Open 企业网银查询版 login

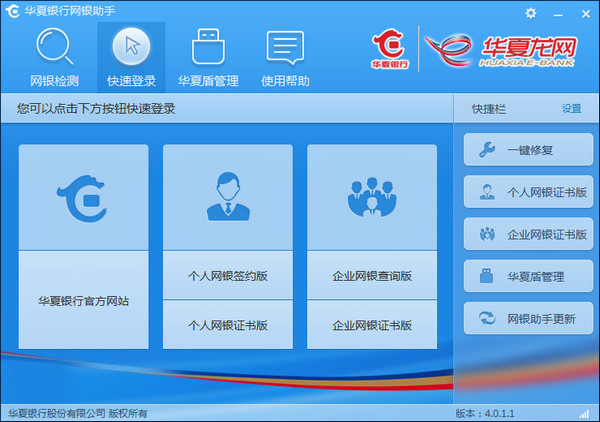coord(372,275)
